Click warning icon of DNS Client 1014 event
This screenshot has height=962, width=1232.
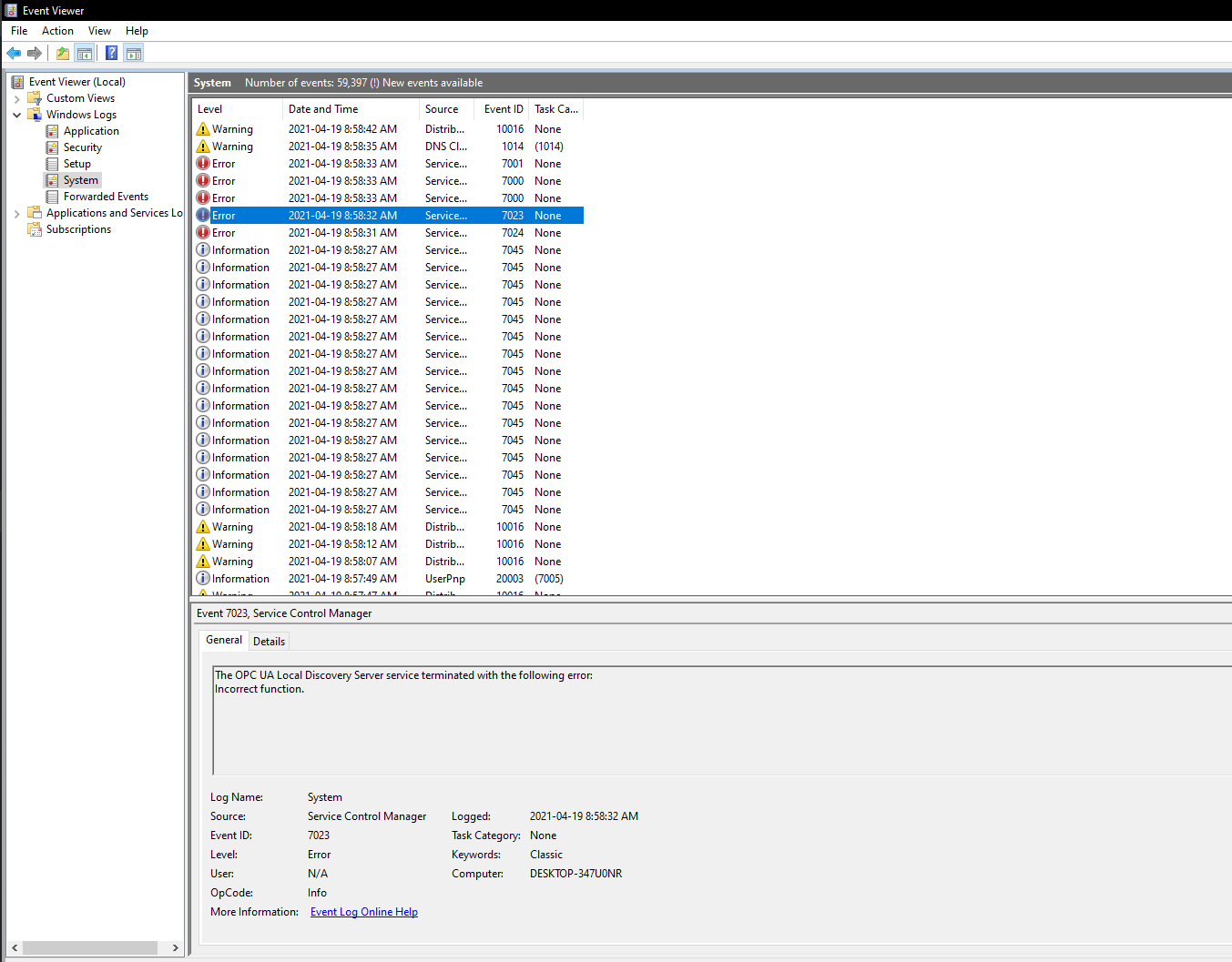203,147
